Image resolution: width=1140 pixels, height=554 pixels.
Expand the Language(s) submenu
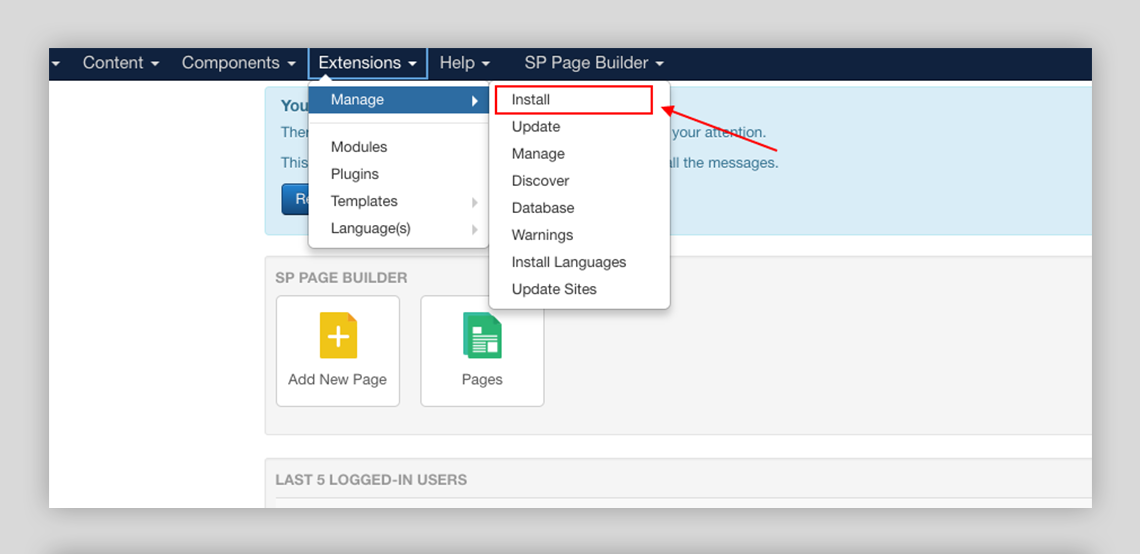pyautogui.click(x=371, y=228)
